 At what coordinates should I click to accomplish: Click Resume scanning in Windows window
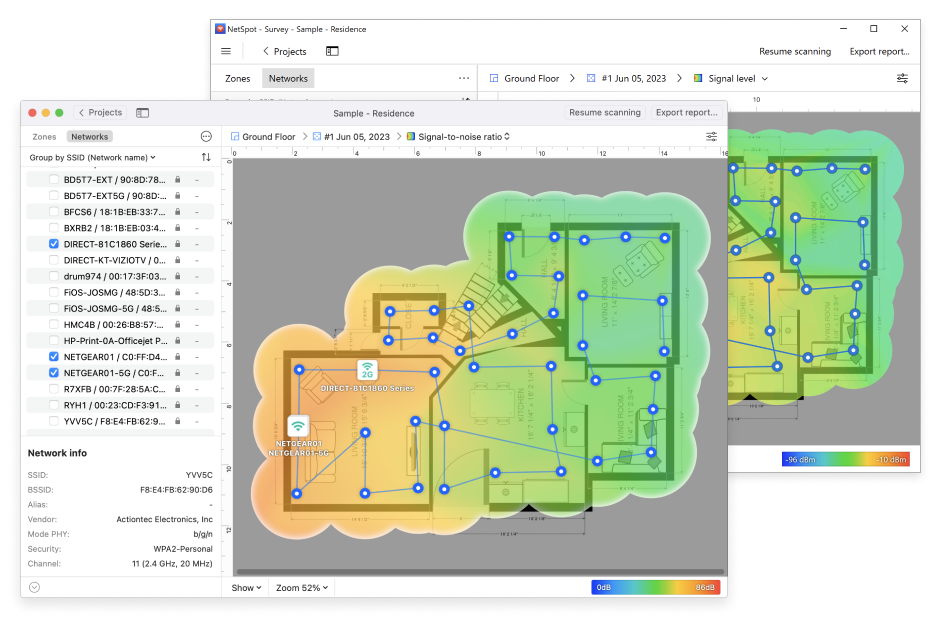click(795, 52)
